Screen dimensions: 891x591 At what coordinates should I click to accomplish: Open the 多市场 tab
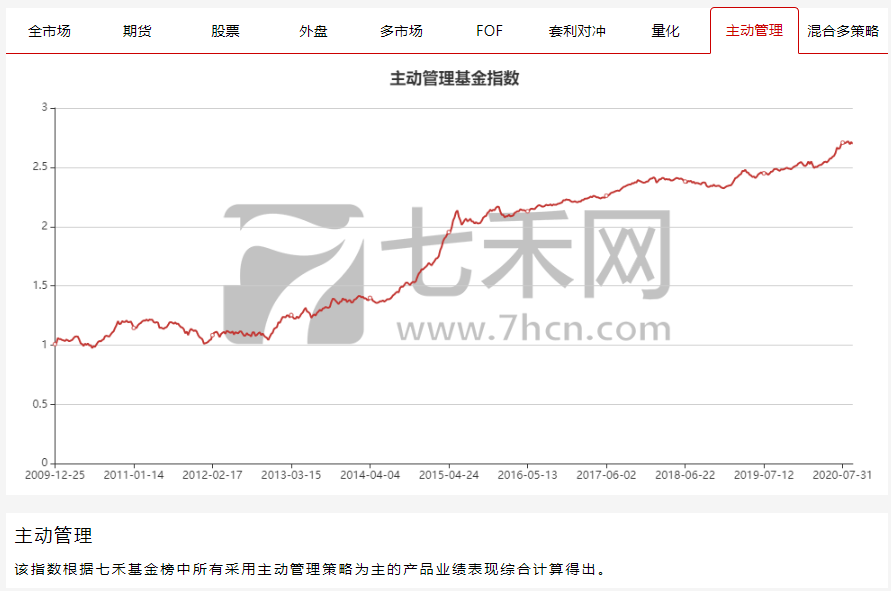(x=402, y=31)
